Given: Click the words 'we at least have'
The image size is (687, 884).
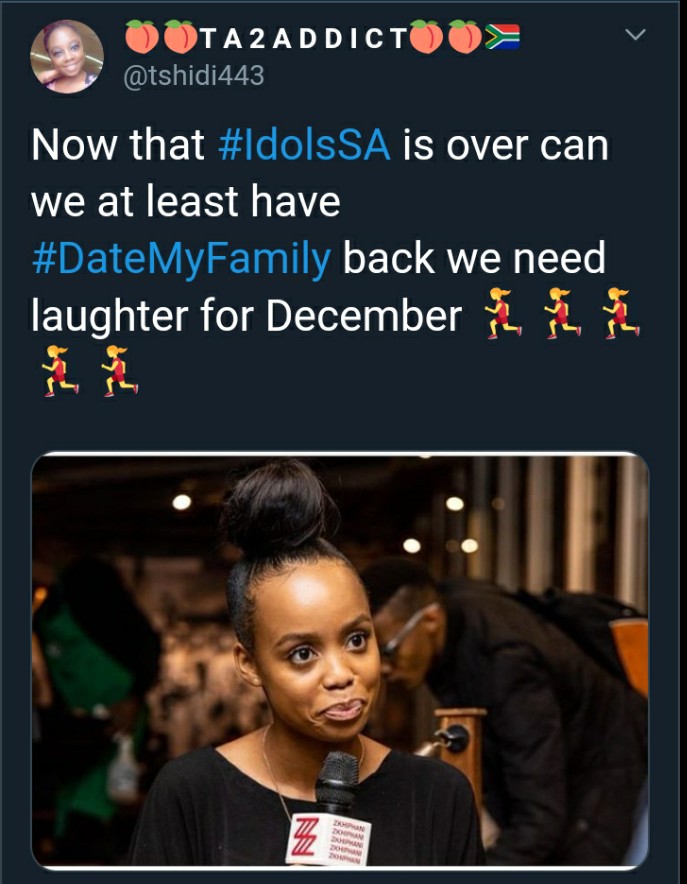Looking at the screenshot, I should (x=186, y=201).
